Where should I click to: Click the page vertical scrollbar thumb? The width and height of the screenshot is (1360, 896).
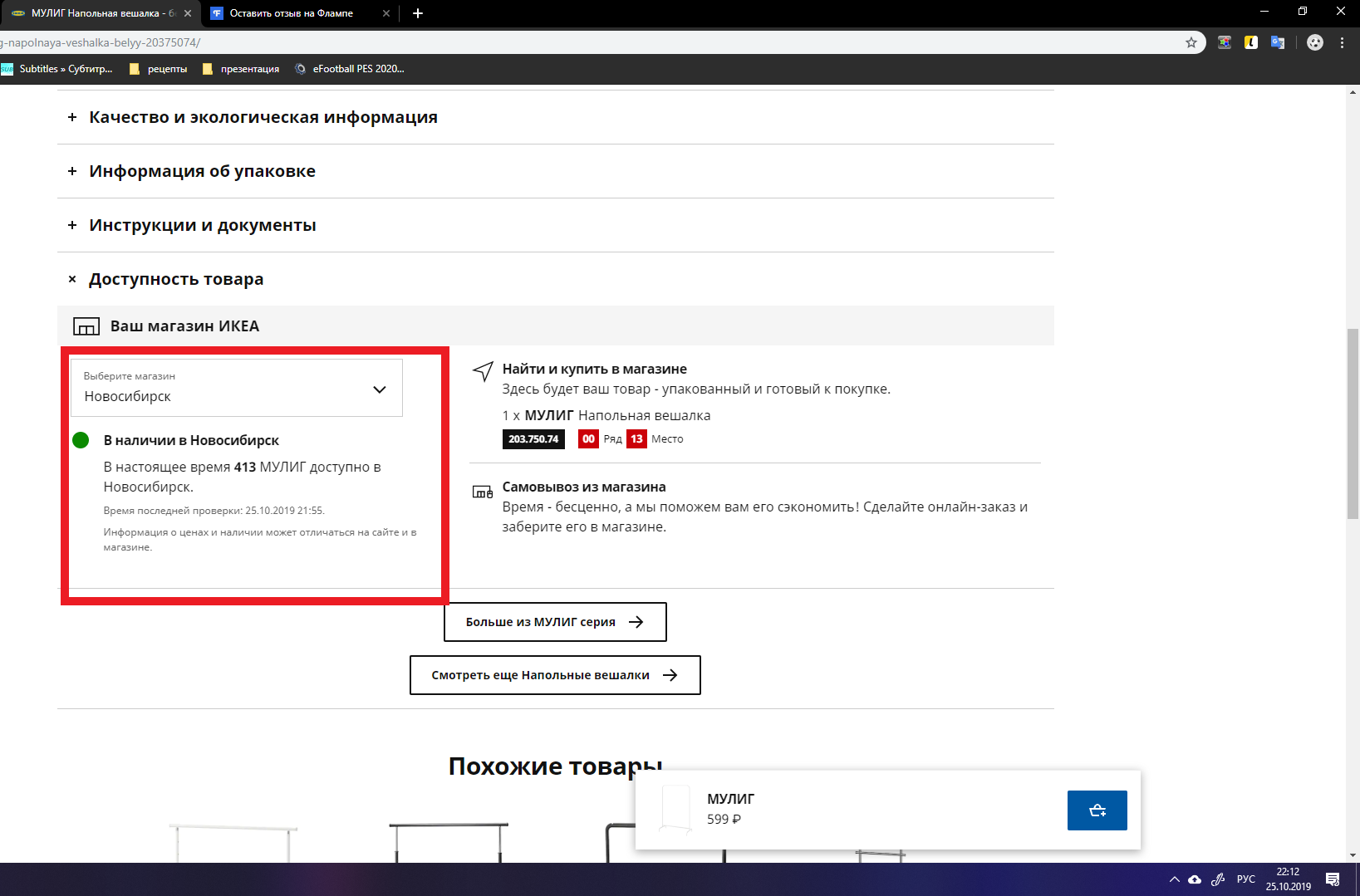click(x=1353, y=424)
